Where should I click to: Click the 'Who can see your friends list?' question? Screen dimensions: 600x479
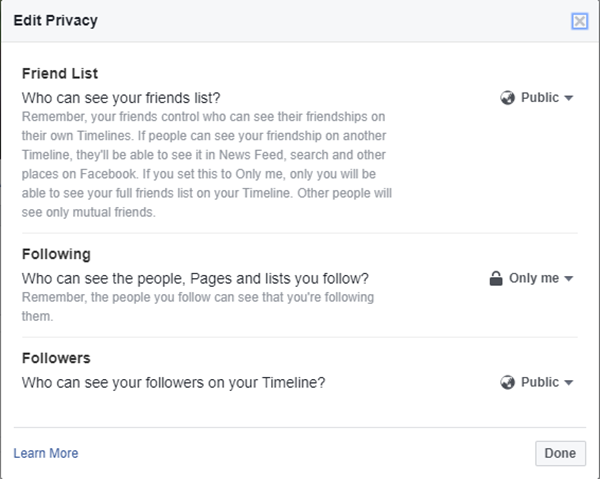[x=121, y=98]
